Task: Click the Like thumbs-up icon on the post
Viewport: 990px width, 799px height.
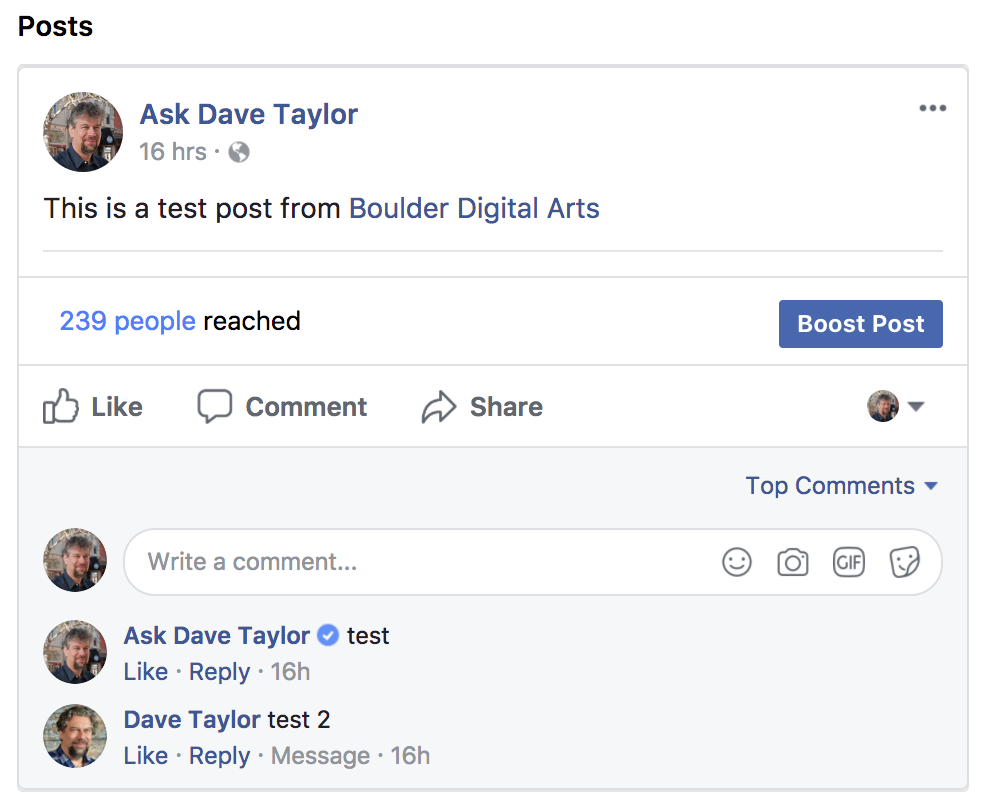Action: 61,406
